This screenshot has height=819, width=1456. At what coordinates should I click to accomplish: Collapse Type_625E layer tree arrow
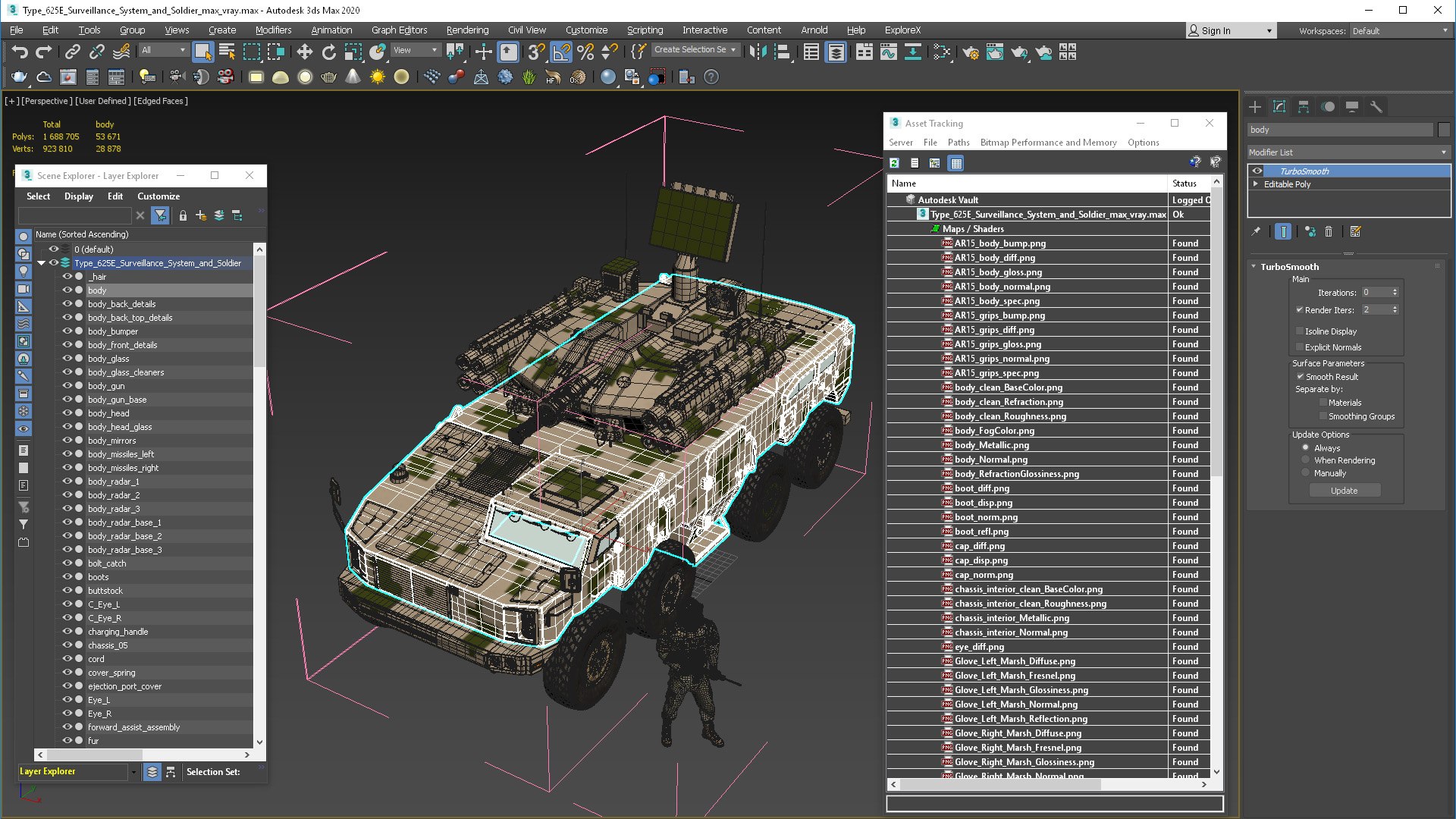(x=41, y=263)
